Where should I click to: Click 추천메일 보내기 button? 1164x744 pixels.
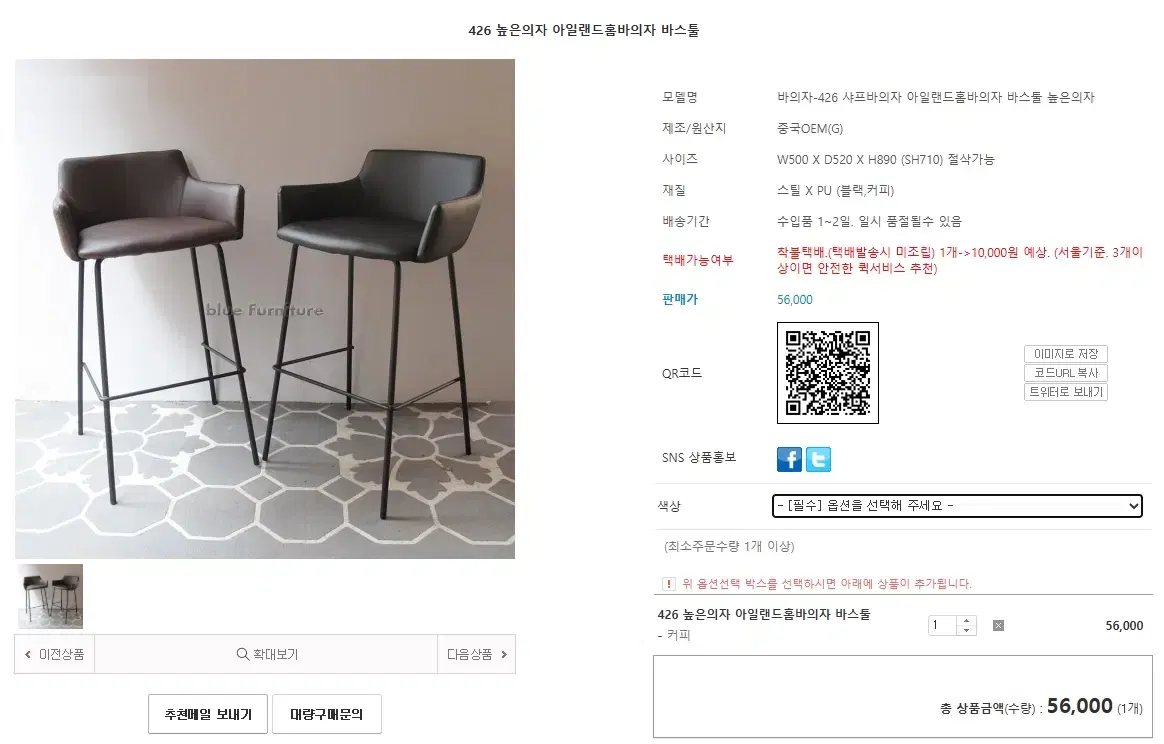(x=208, y=714)
